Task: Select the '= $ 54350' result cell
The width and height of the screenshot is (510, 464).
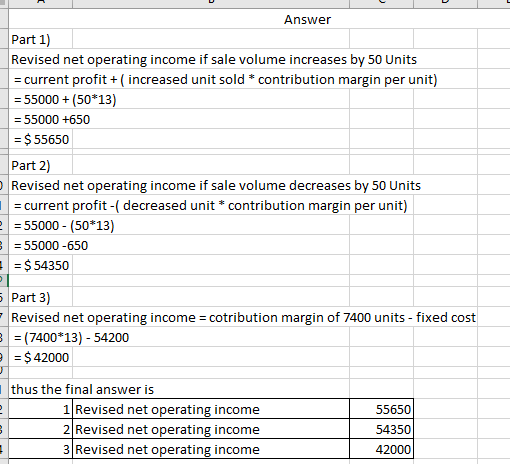Action: point(41,265)
